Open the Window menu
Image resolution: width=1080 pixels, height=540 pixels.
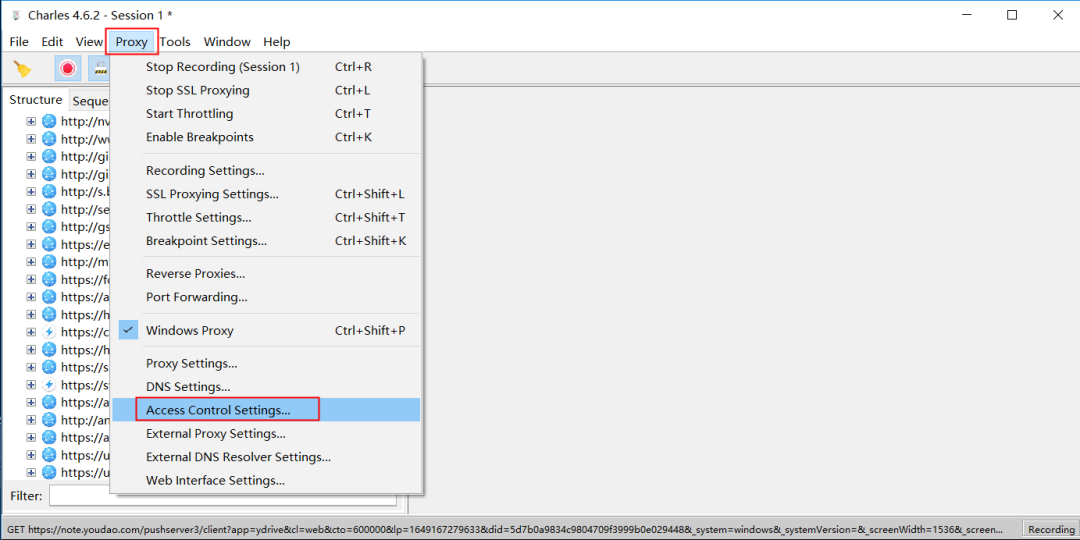tap(227, 42)
